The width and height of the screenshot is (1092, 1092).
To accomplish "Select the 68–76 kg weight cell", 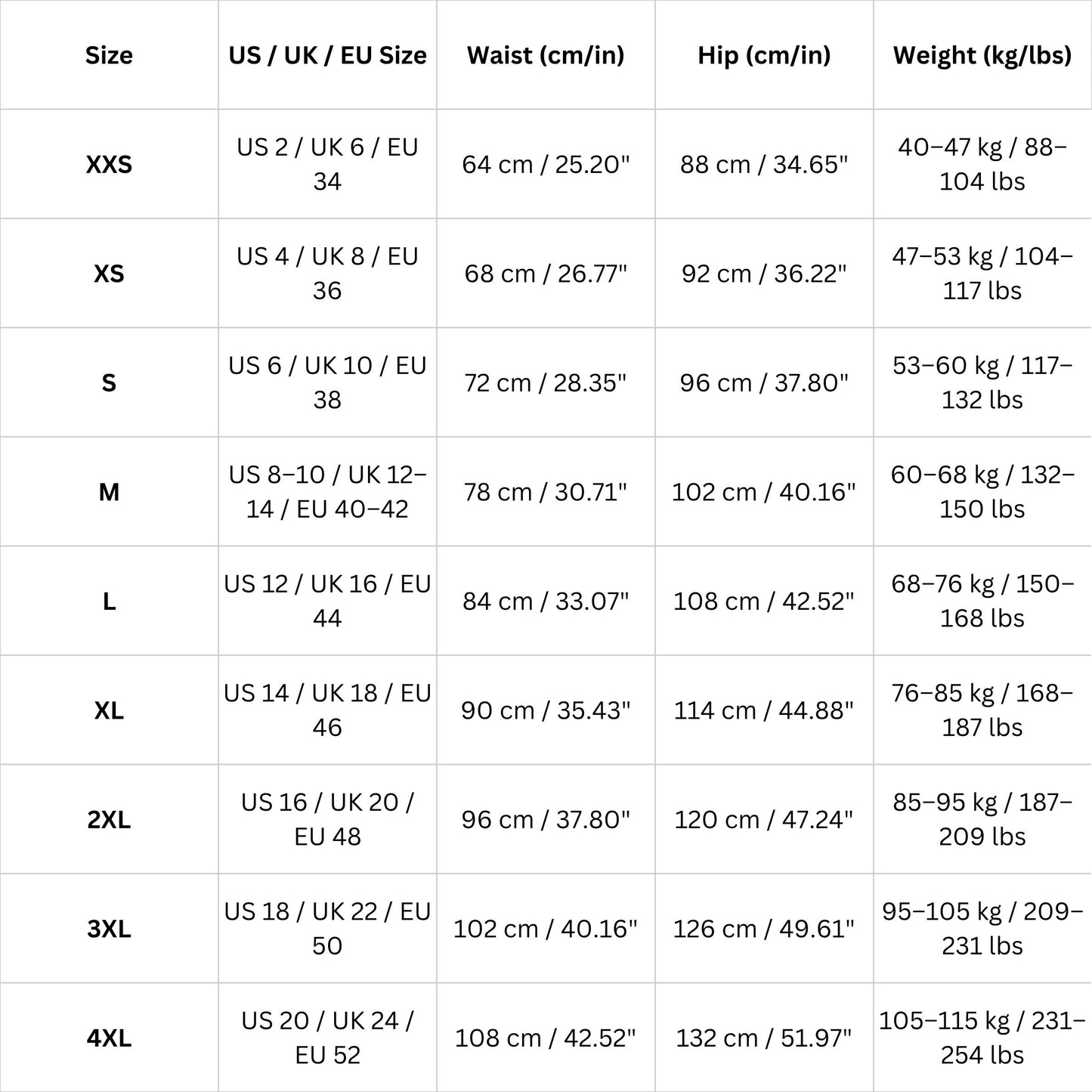I will [982, 601].
